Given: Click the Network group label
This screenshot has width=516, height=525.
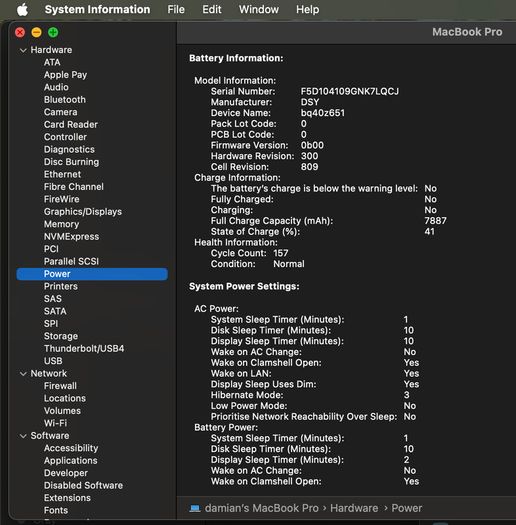Looking at the screenshot, I should pyautogui.click(x=49, y=373).
